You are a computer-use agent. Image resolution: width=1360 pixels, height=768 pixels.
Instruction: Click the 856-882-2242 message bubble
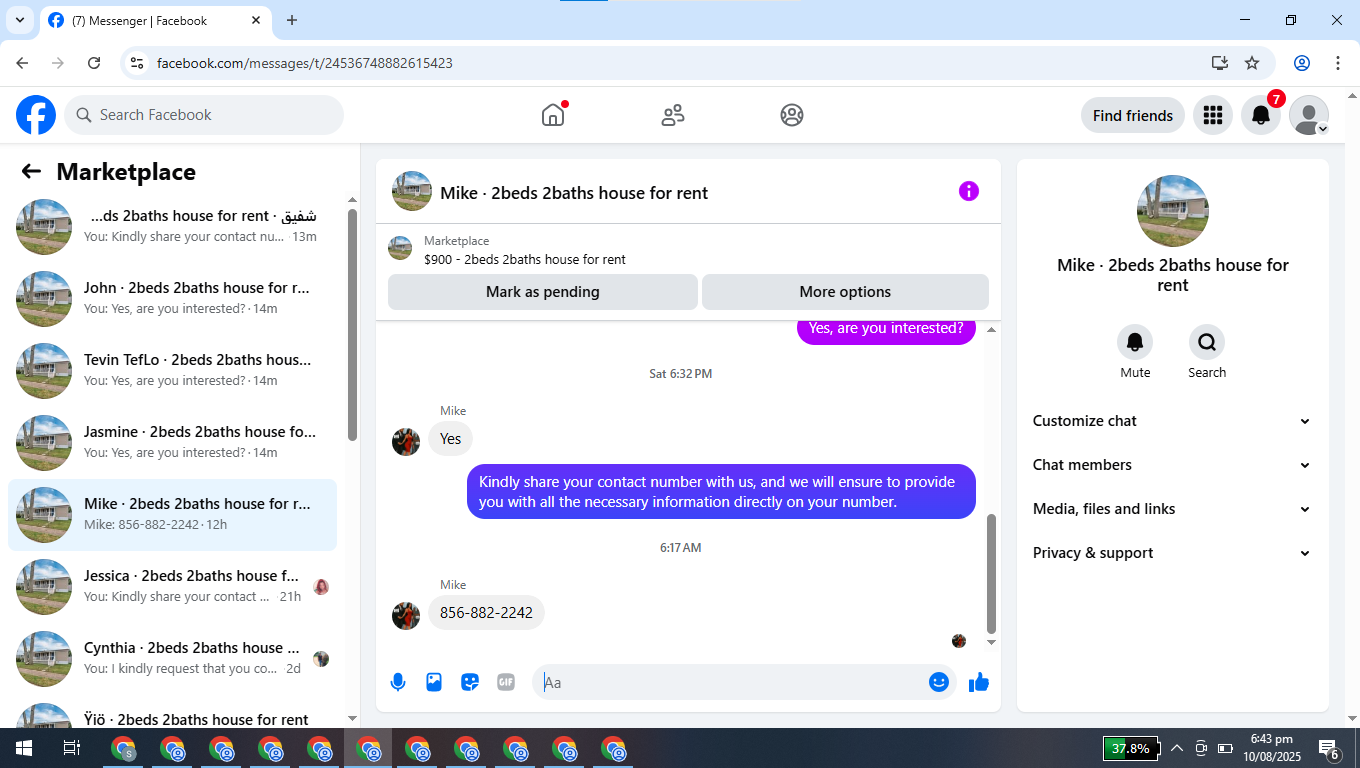pyautogui.click(x=486, y=612)
